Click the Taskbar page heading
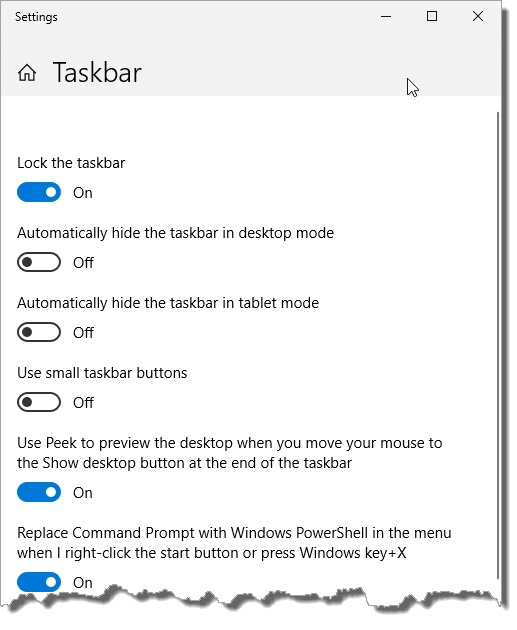Screen dimensions: 517x630 point(98,74)
